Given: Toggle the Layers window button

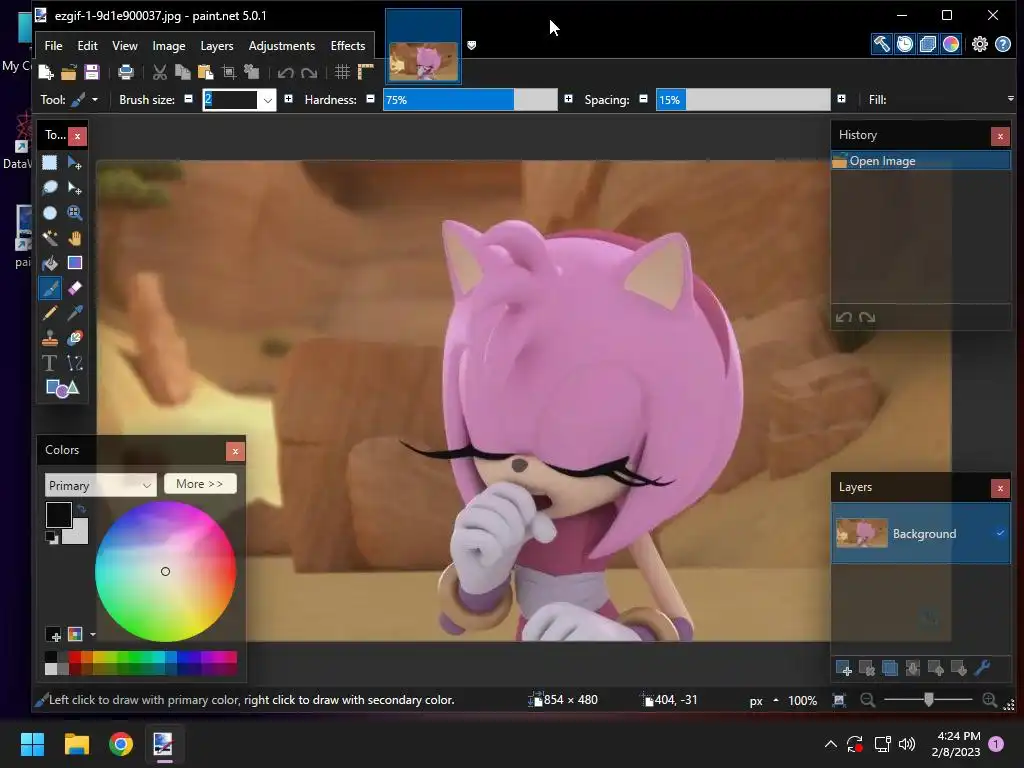Looking at the screenshot, I should click(927, 44).
